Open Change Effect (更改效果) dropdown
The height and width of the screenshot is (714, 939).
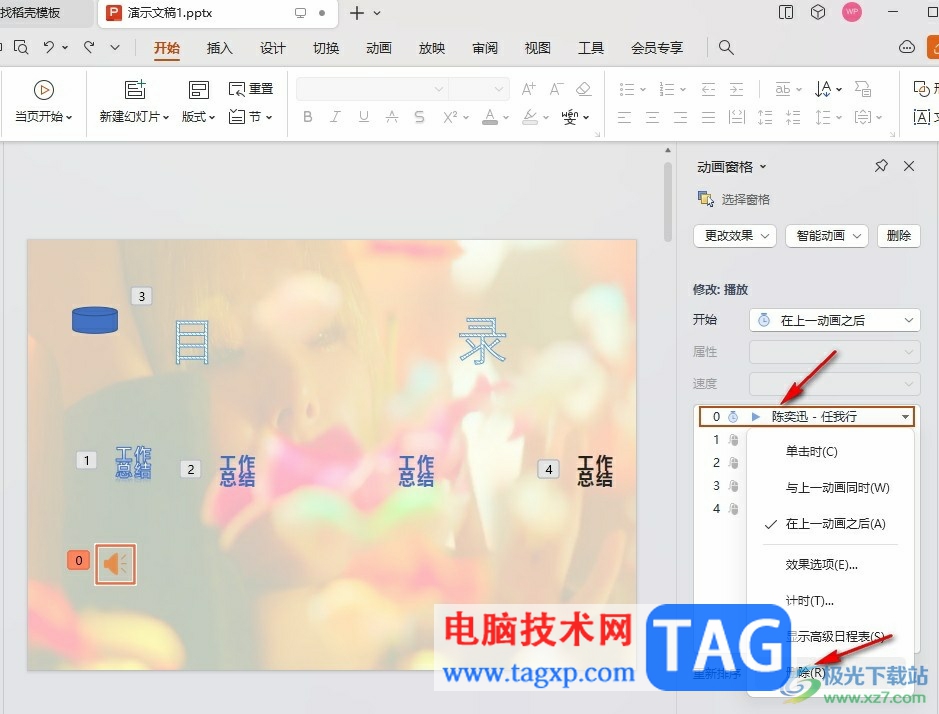click(735, 236)
